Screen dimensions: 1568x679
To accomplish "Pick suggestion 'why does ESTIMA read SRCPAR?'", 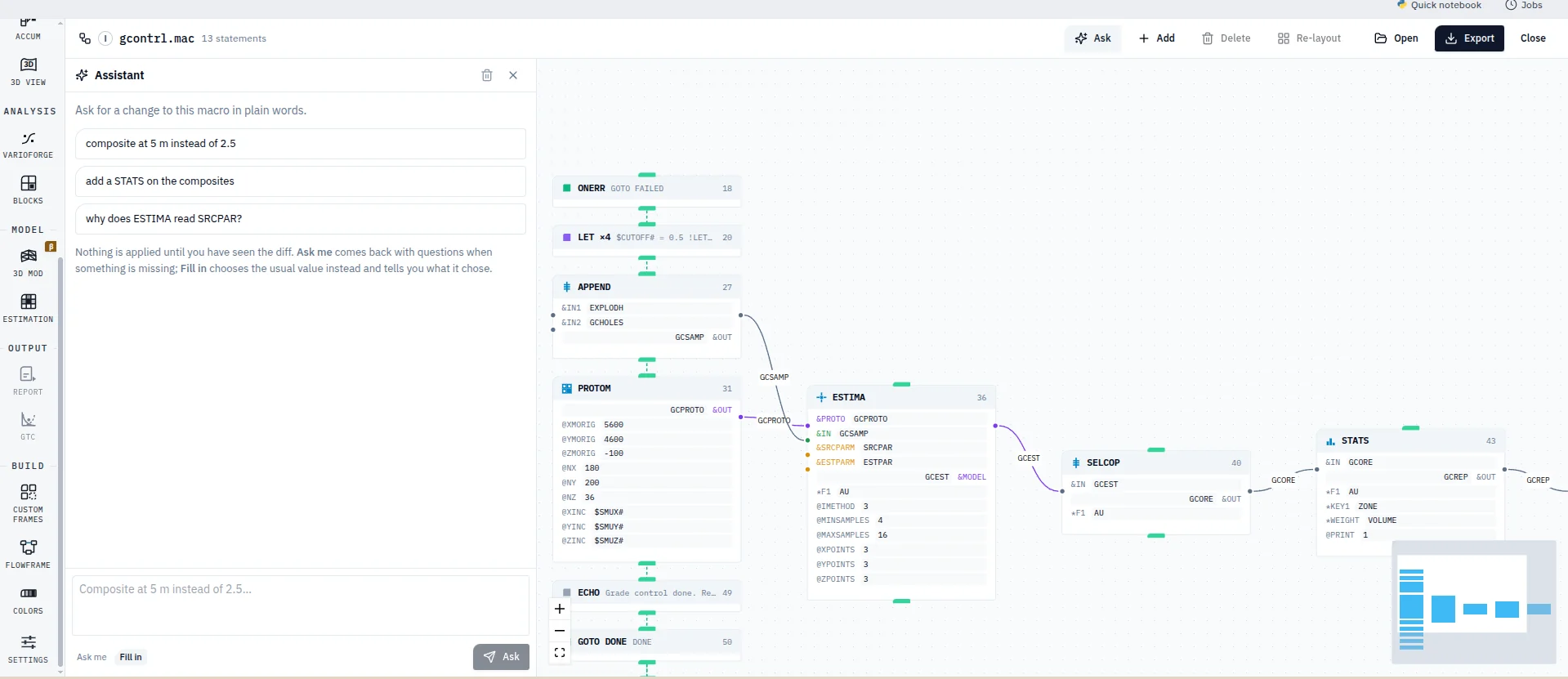I will (x=301, y=219).
